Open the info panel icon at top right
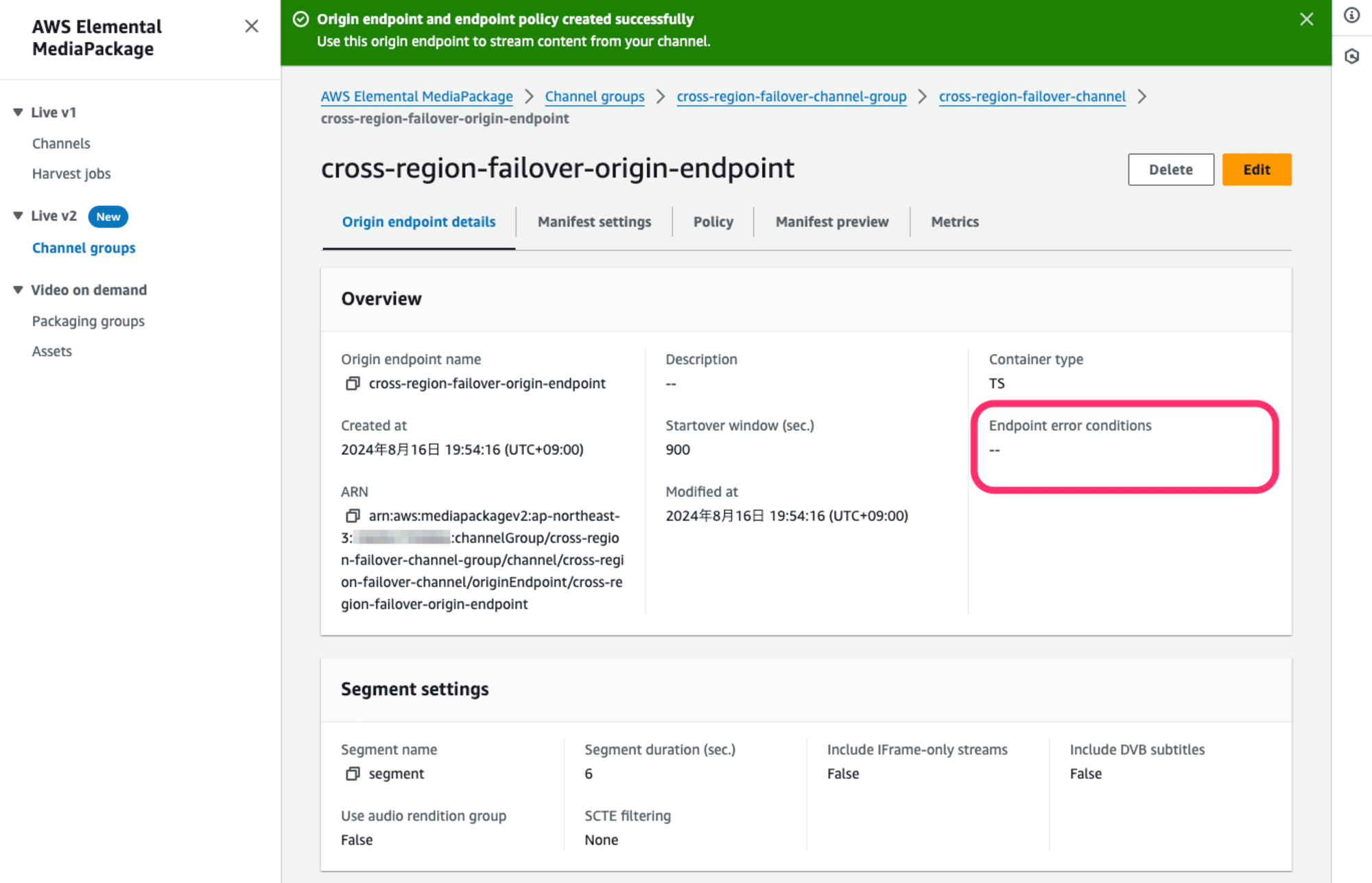 click(x=1351, y=15)
